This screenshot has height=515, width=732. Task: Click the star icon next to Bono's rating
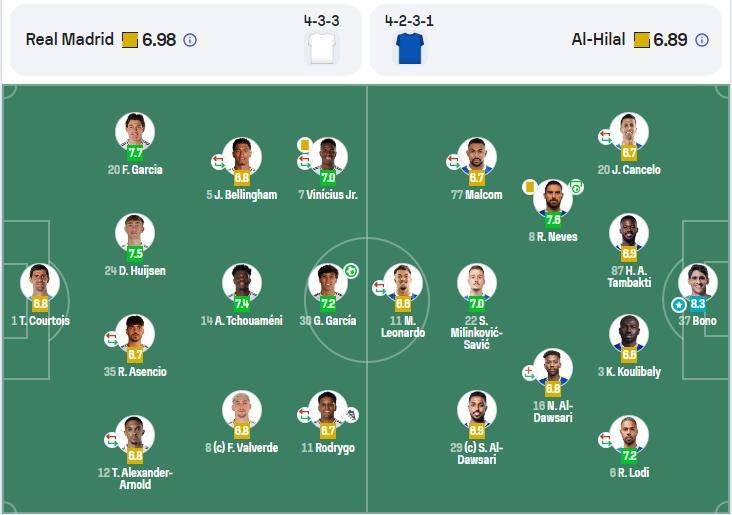click(x=679, y=305)
